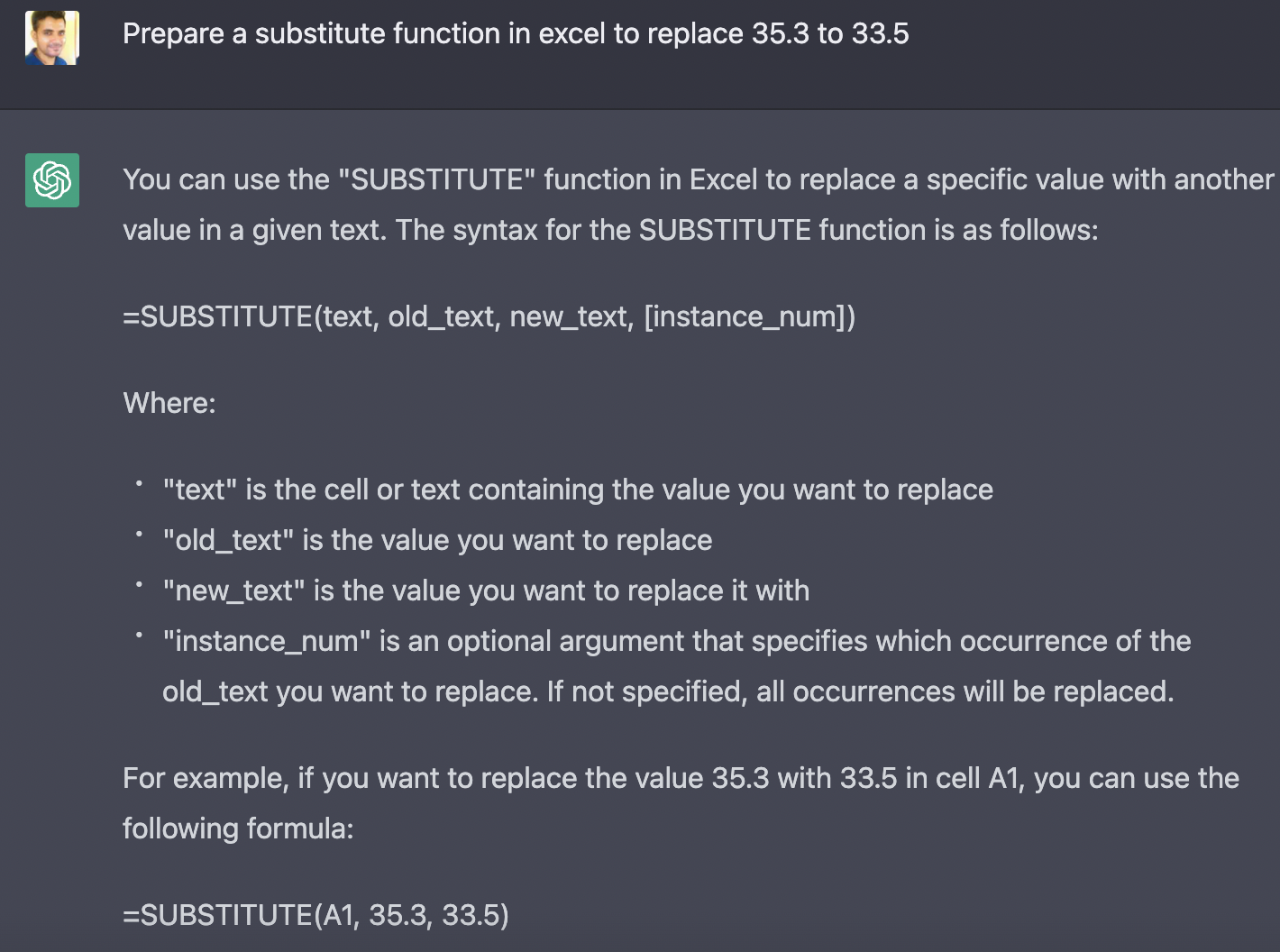Click the bullet describing "instance_num" argument
Viewport: 1280px width, 952px height.
676,641
